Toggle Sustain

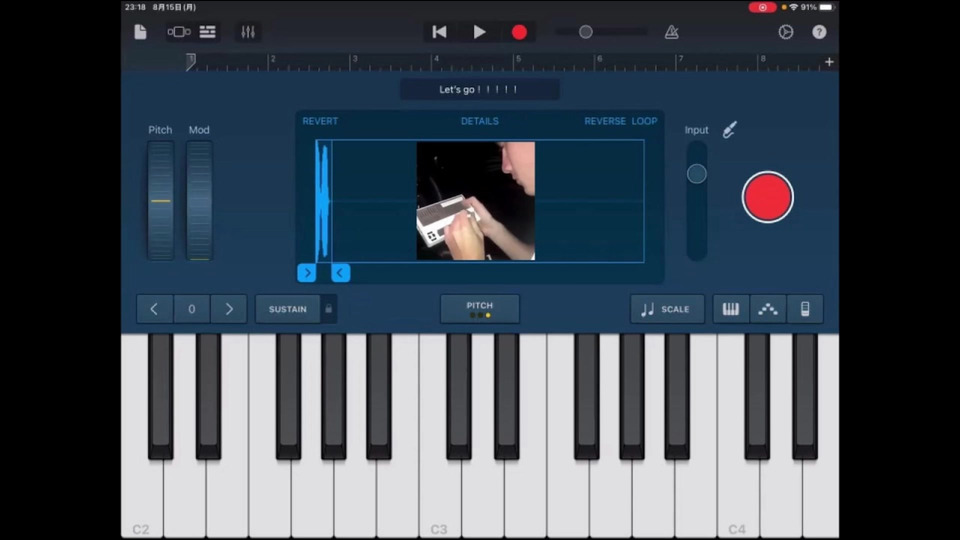pos(288,309)
